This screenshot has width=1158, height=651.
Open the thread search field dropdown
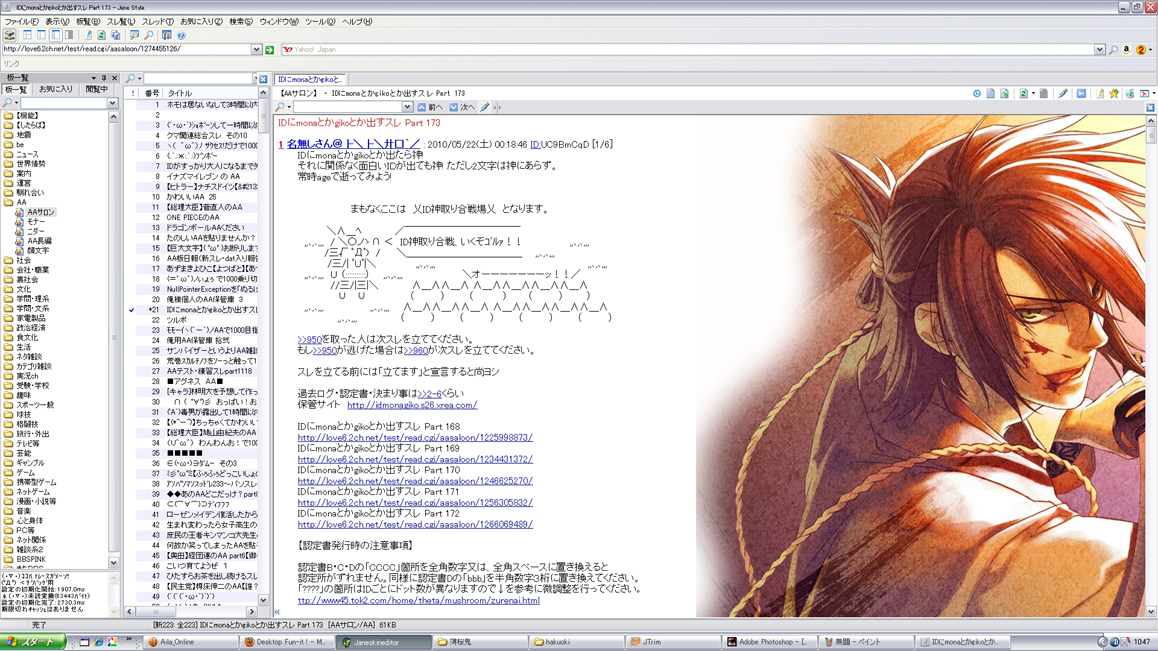(x=407, y=108)
